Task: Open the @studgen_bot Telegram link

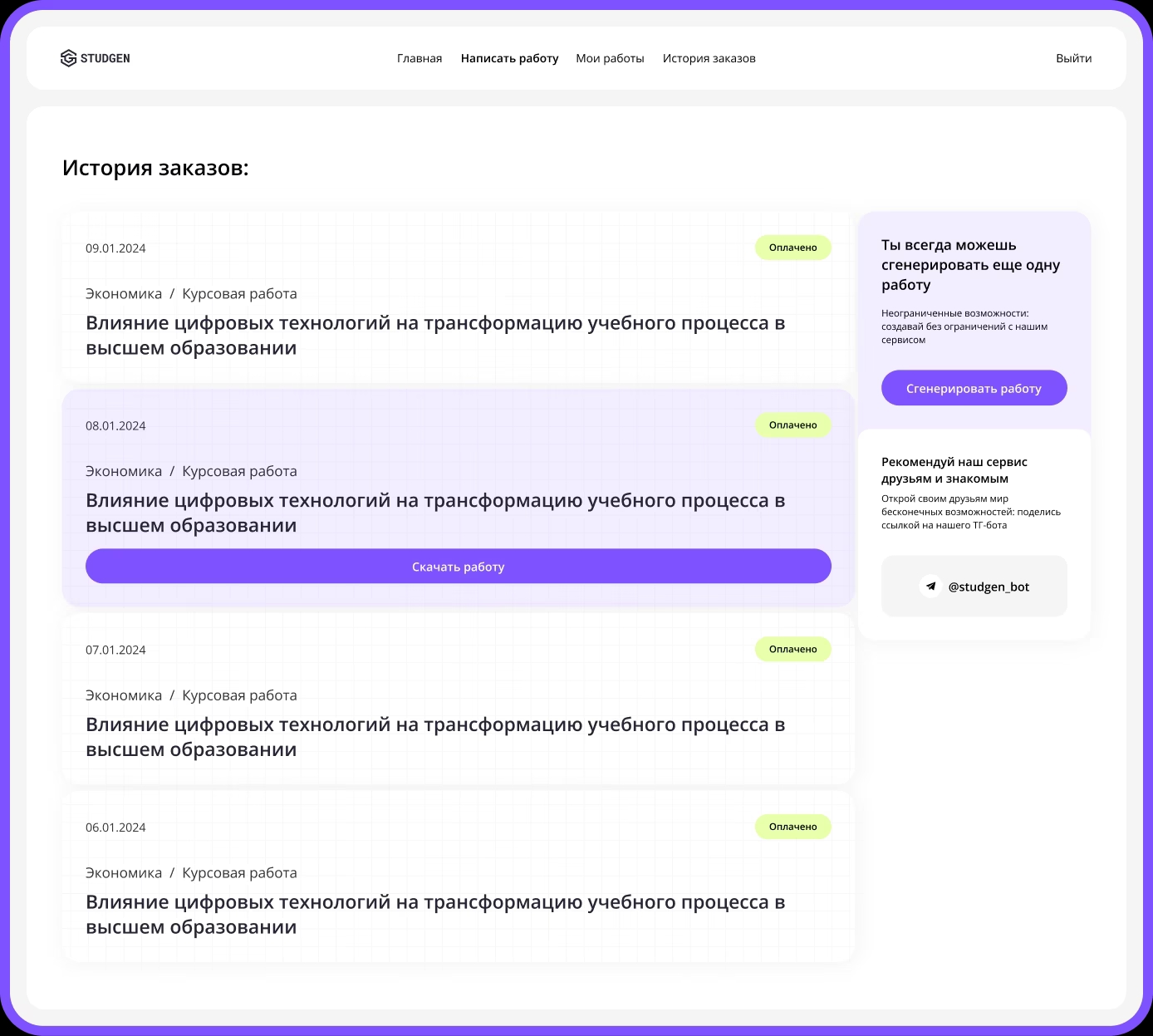Action: (x=974, y=587)
